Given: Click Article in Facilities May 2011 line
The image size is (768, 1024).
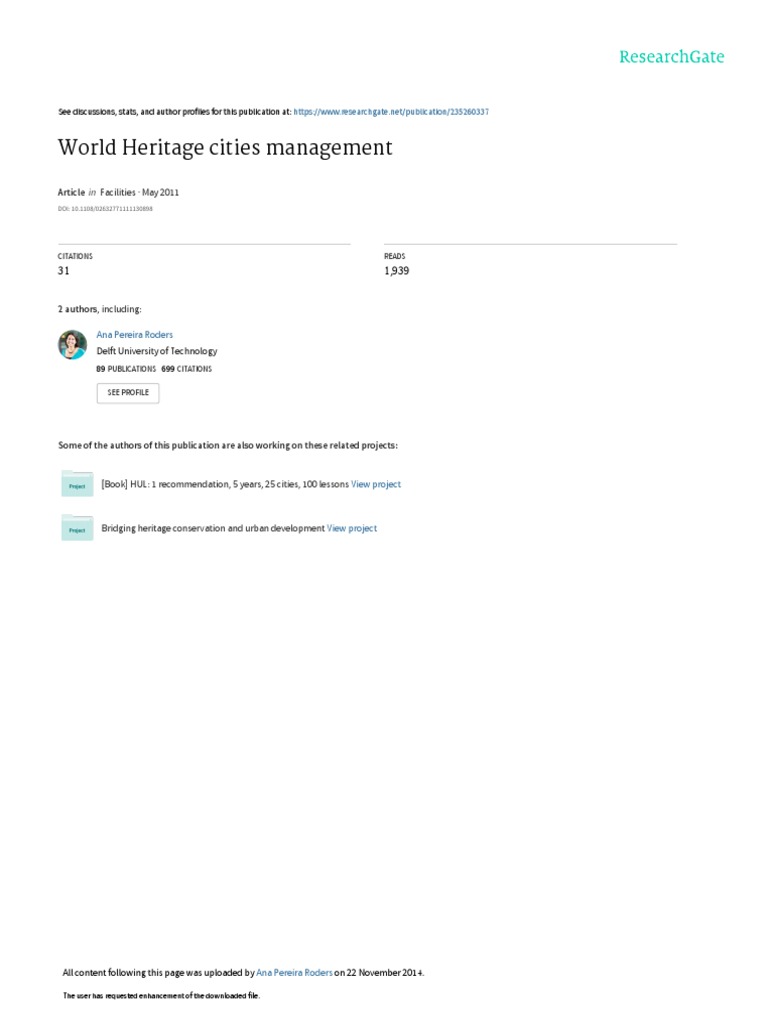Looking at the screenshot, I should (x=118, y=192).
